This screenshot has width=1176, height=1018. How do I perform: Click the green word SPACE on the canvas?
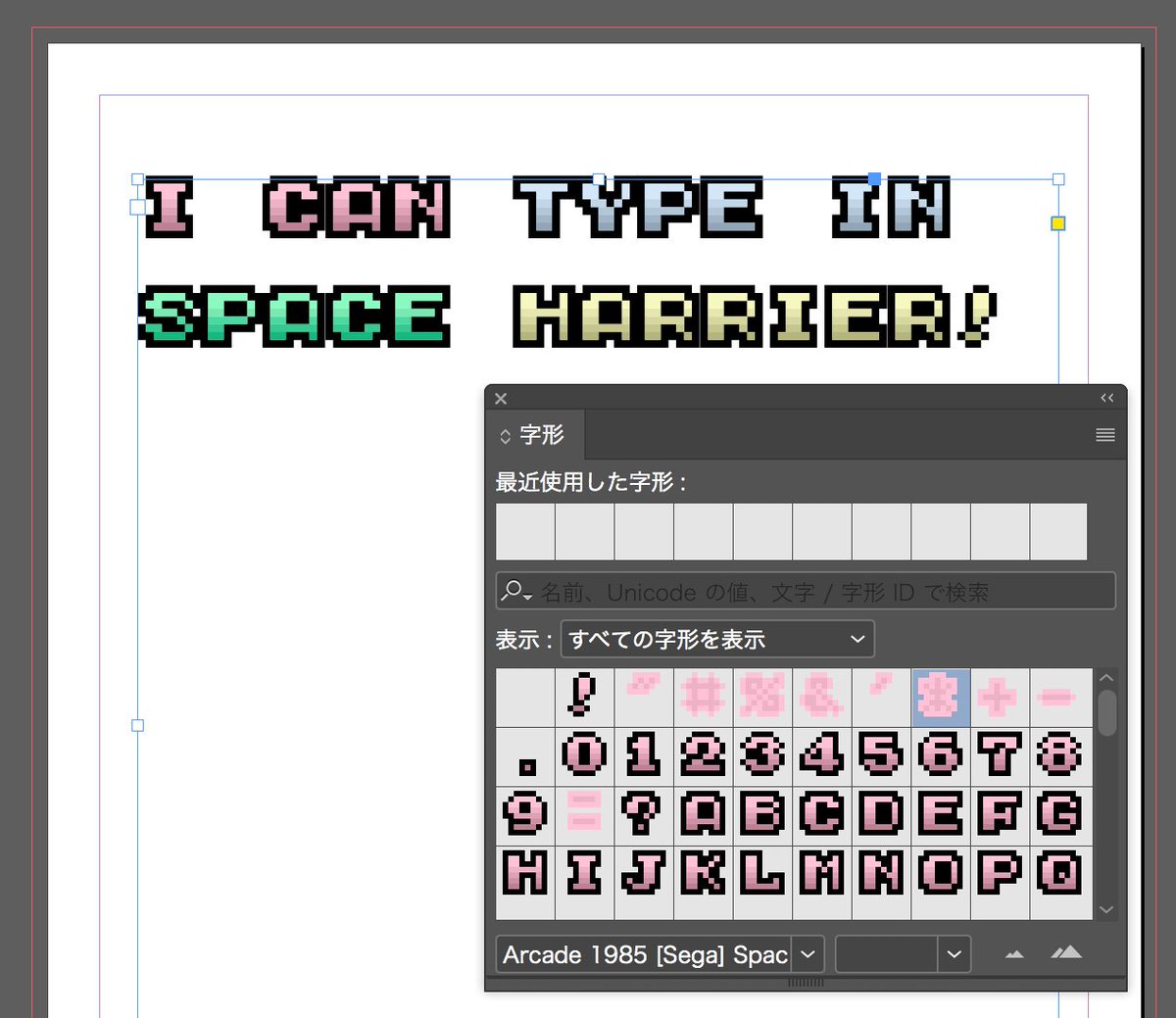click(x=294, y=317)
